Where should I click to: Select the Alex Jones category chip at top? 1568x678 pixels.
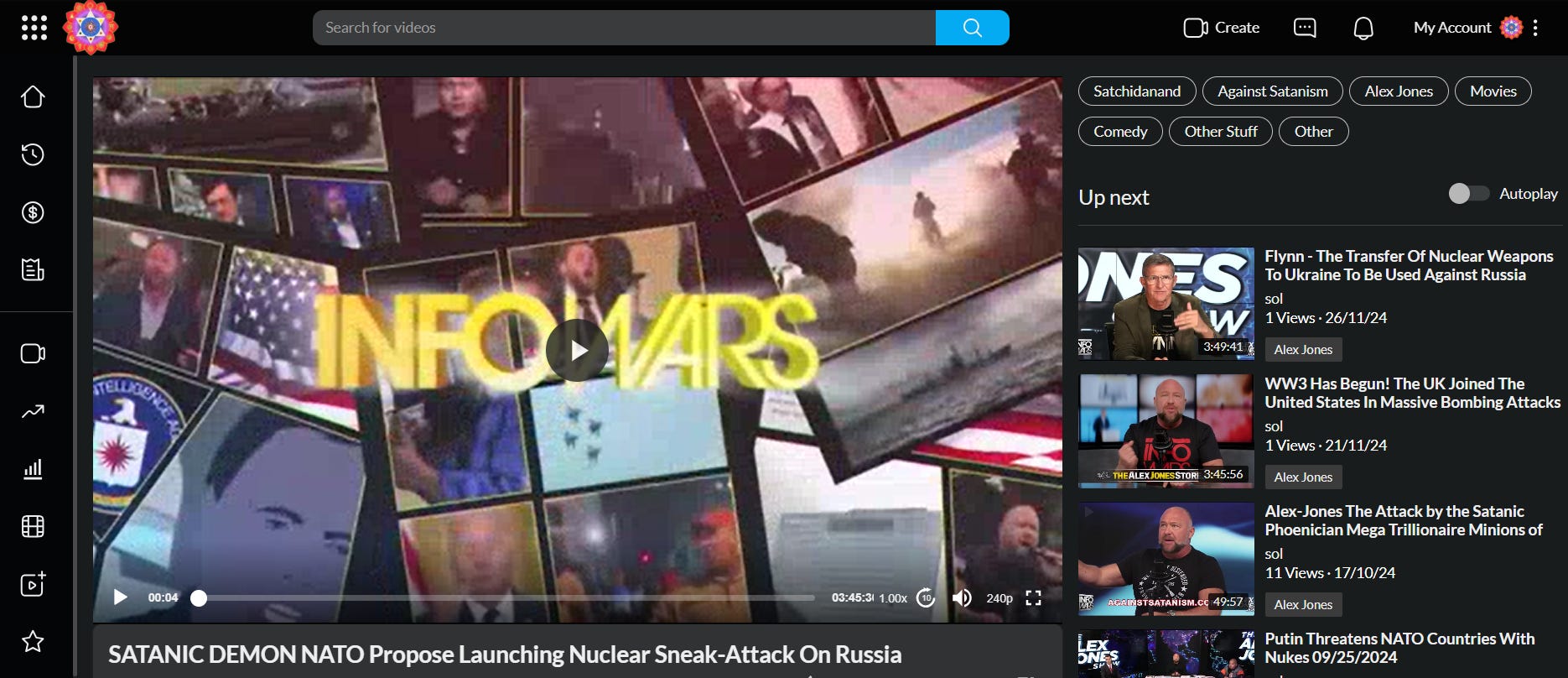click(1399, 91)
